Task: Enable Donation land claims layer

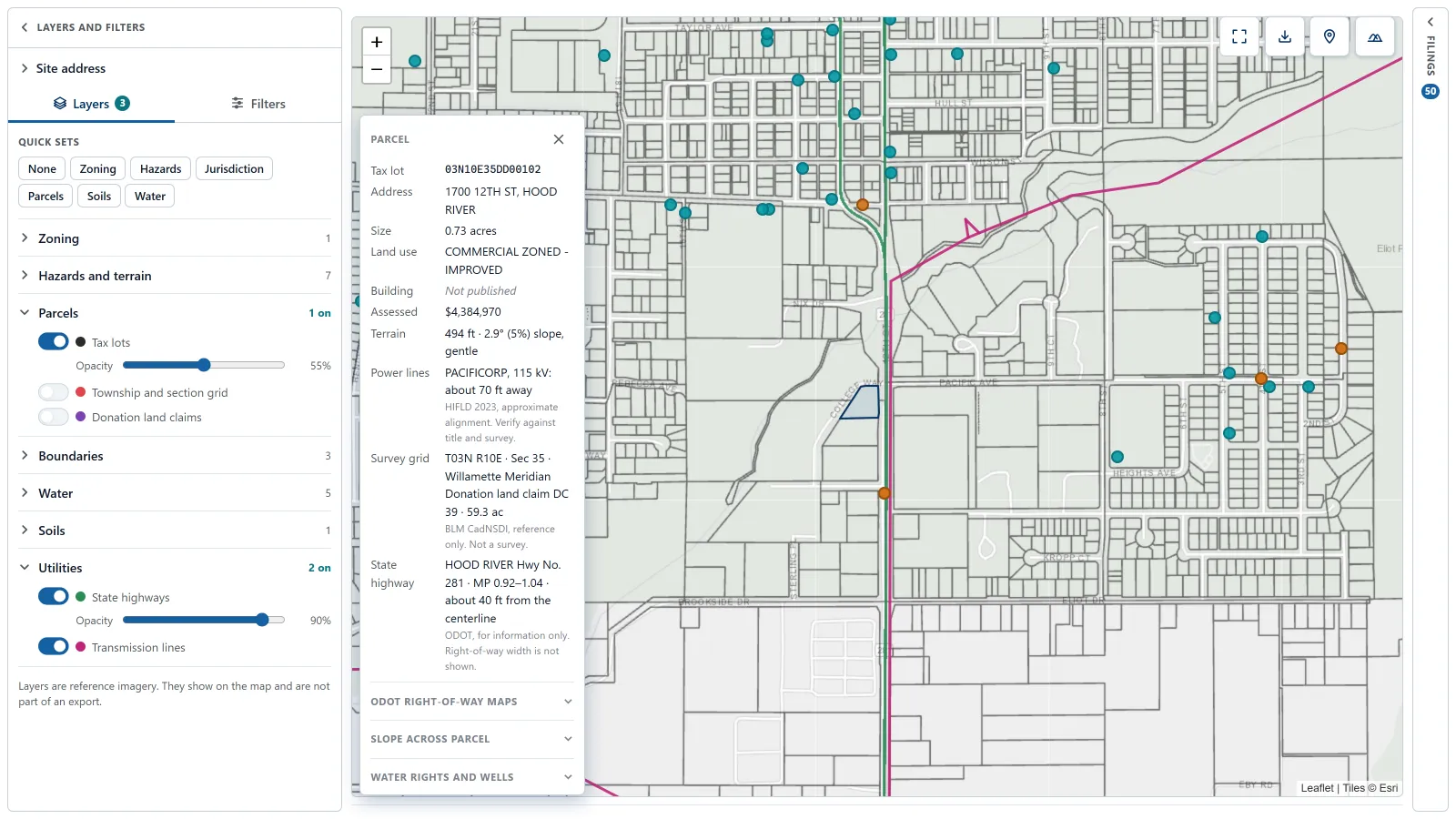Action: click(54, 417)
